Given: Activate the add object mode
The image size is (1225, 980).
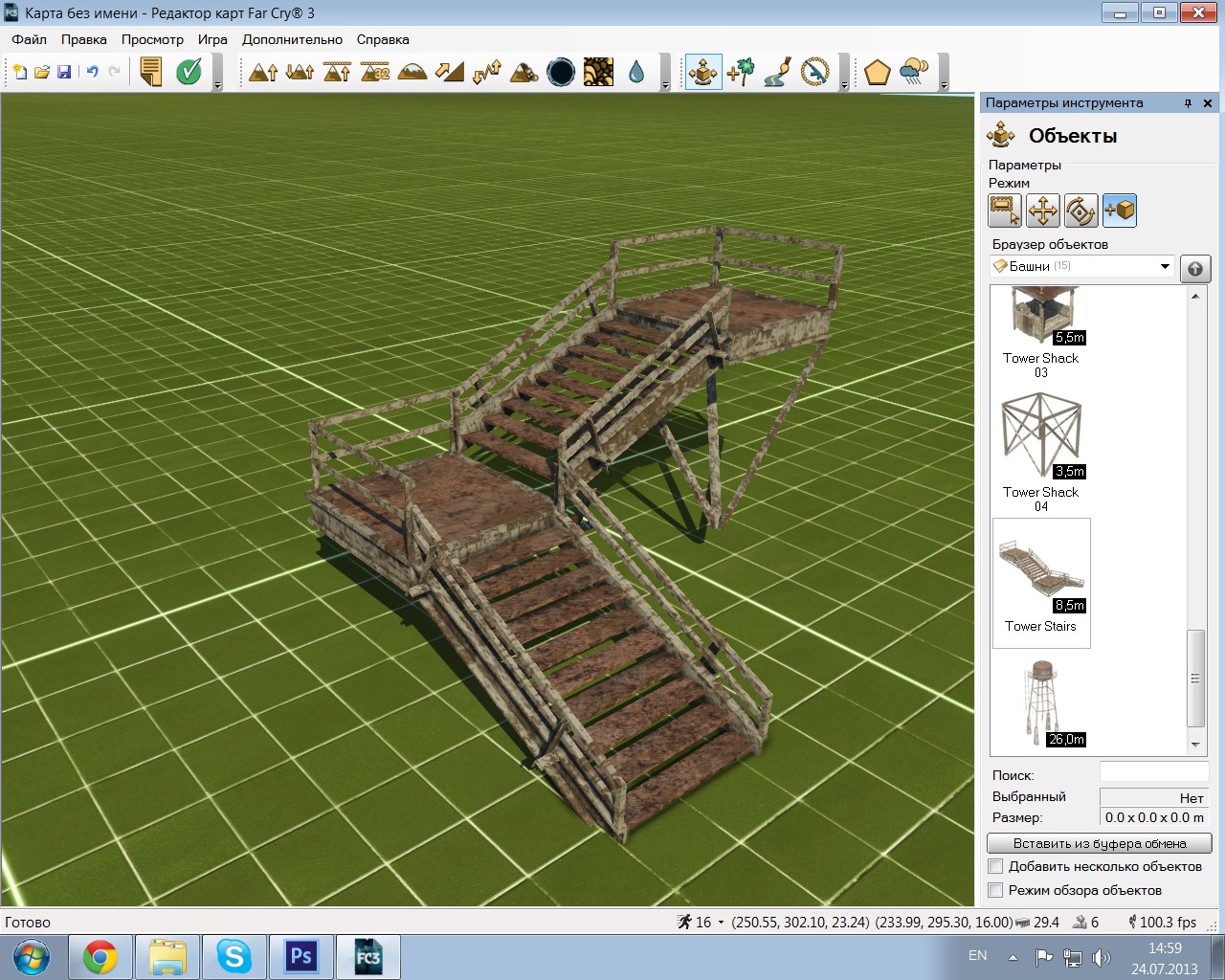Looking at the screenshot, I should pos(1120,211).
